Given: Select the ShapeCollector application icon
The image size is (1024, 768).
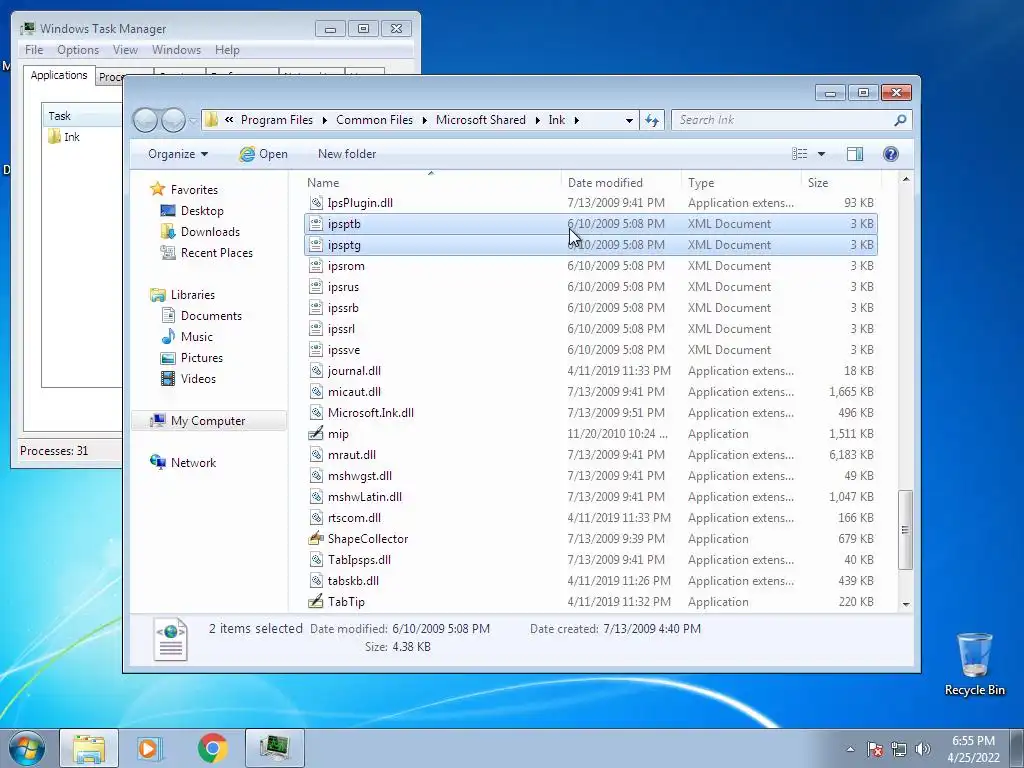Looking at the screenshot, I should (x=315, y=539).
